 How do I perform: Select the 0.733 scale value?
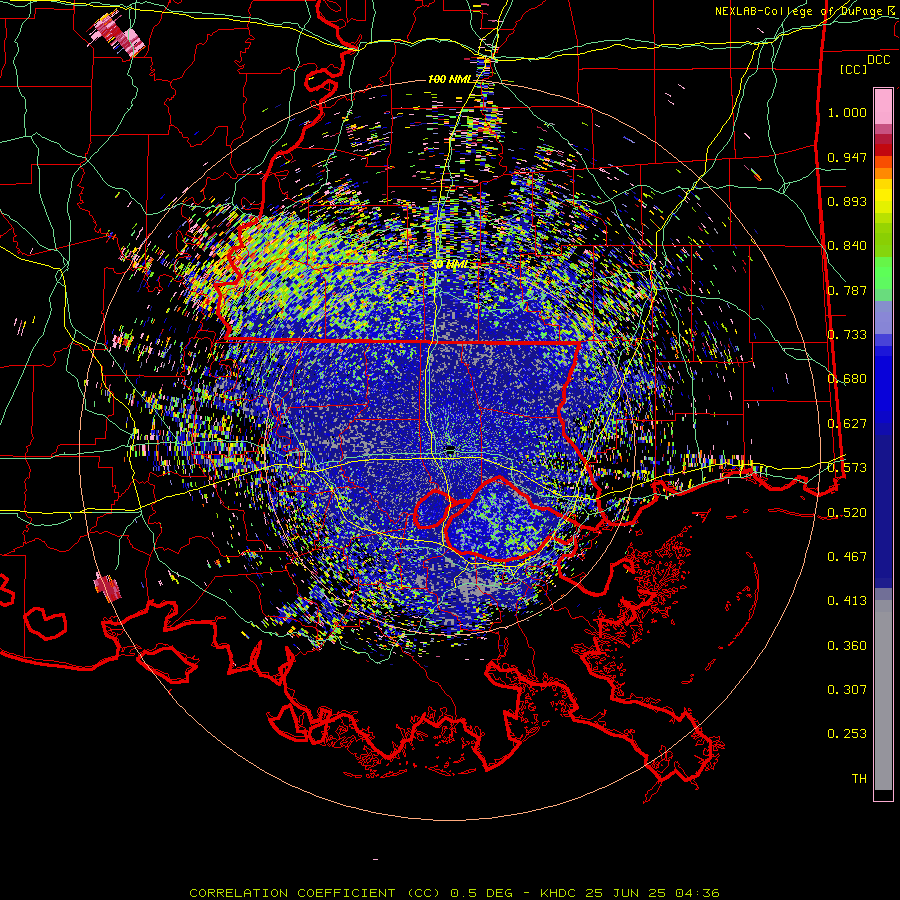[x=847, y=335]
